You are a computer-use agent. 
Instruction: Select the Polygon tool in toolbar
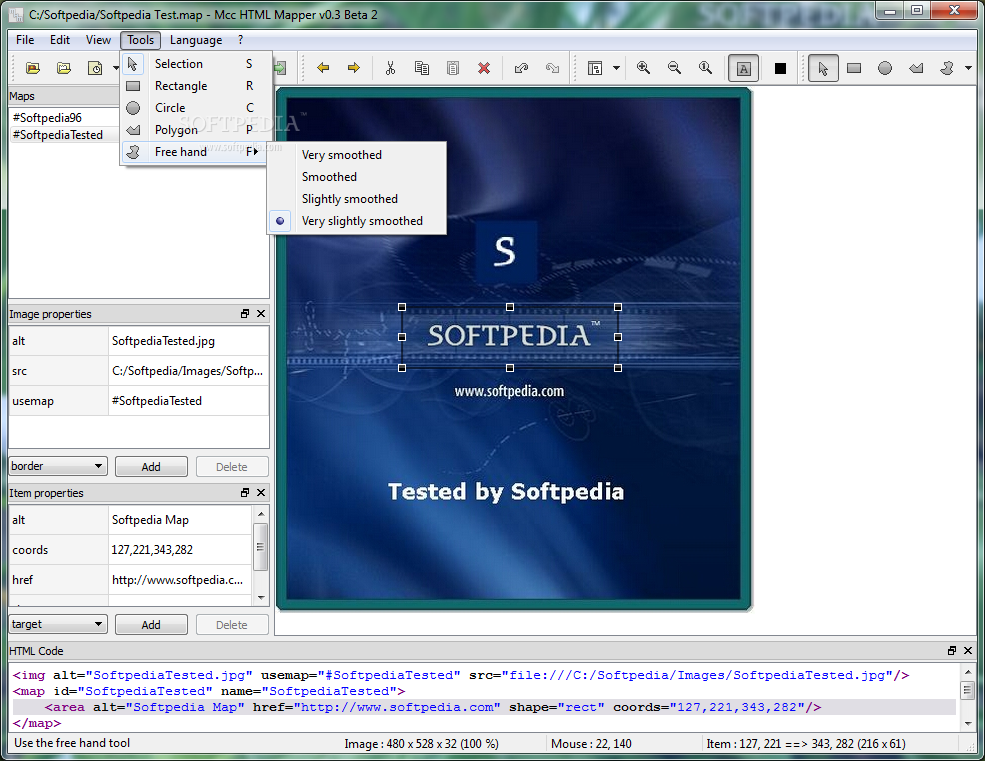point(916,68)
